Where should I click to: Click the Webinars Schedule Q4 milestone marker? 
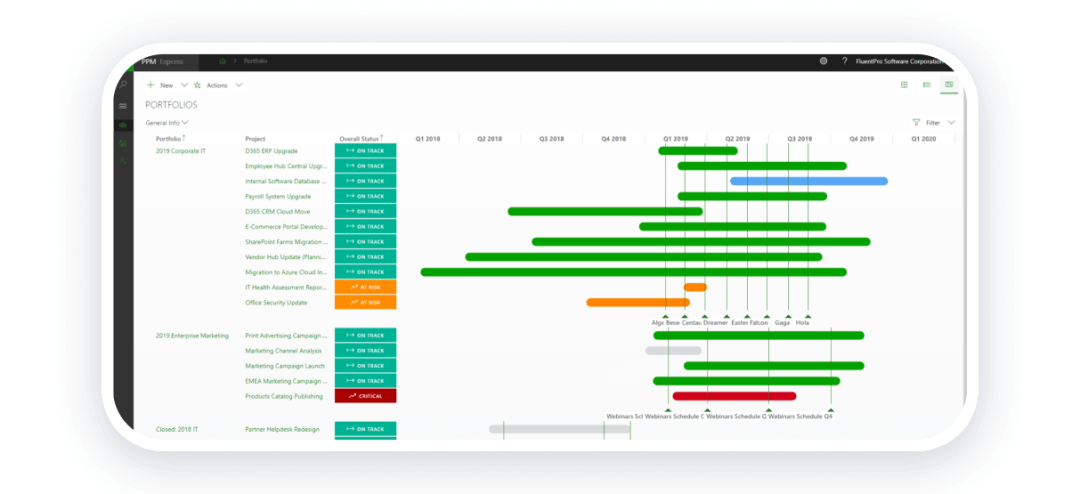[x=831, y=409]
